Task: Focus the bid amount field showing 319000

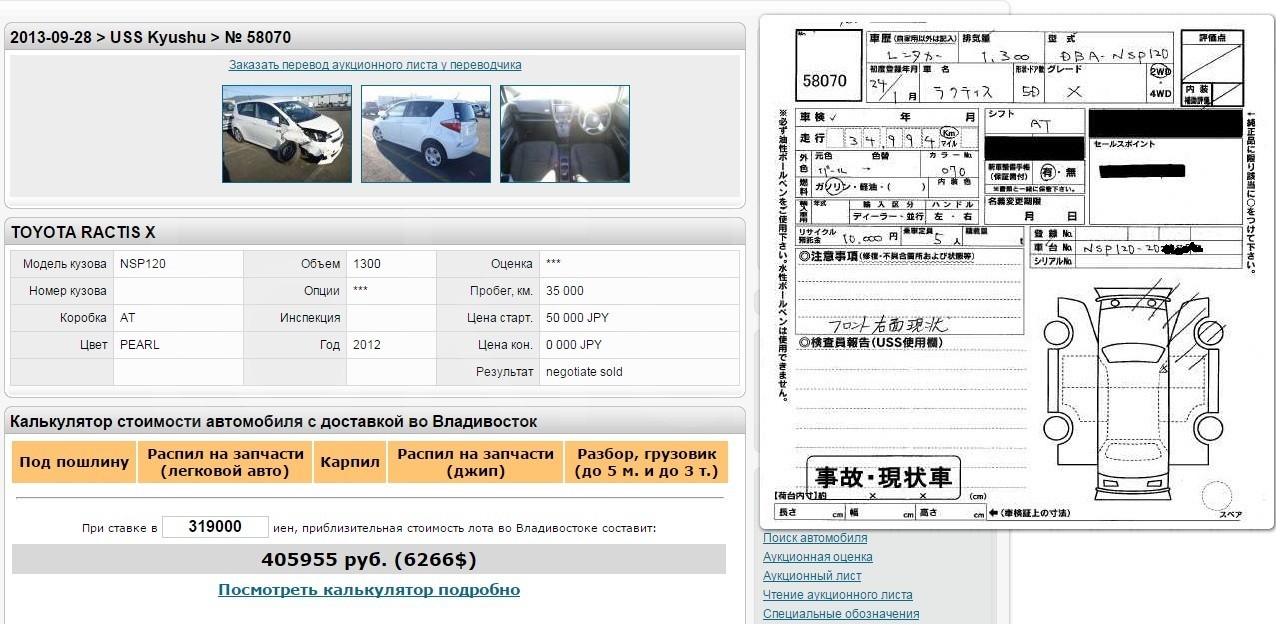Action: coord(215,527)
